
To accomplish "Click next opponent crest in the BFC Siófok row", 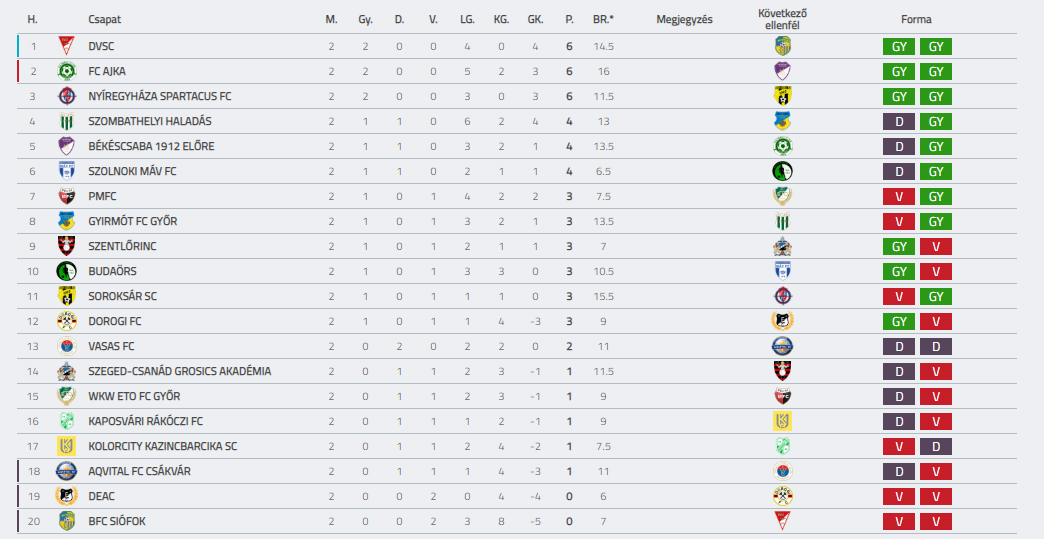I will click(782, 521).
